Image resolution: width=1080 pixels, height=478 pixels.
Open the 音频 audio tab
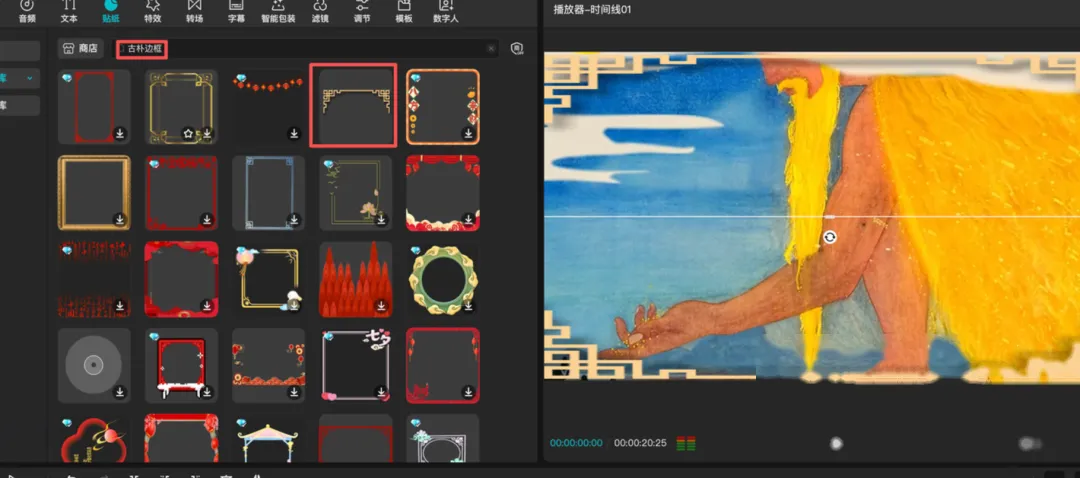[27, 12]
